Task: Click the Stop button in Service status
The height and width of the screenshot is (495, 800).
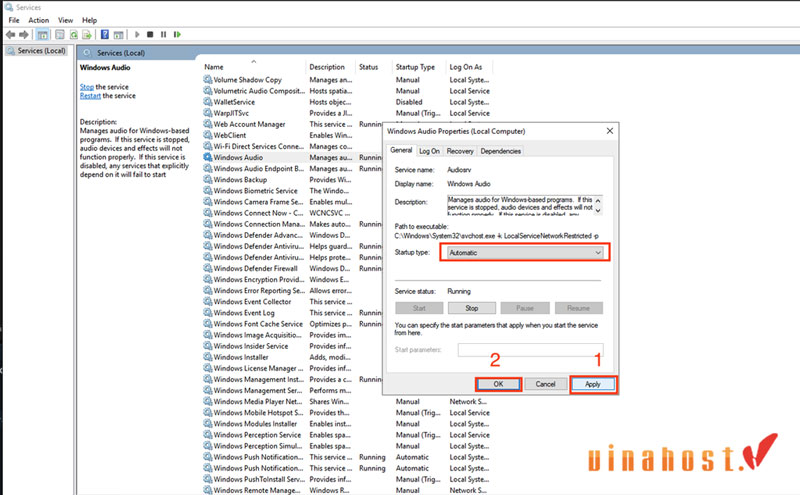Action: pyautogui.click(x=472, y=308)
